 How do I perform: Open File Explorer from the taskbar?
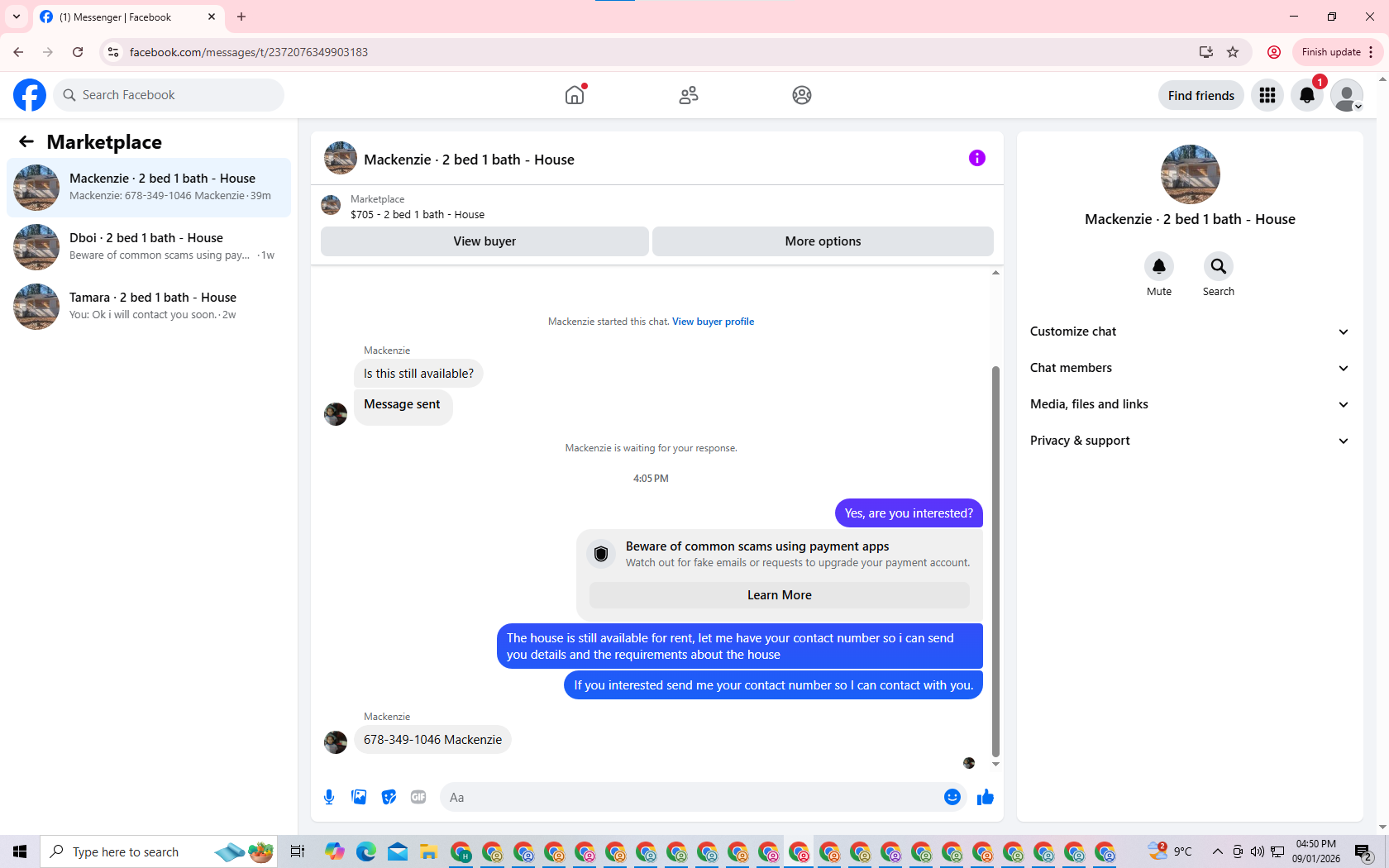(x=428, y=851)
